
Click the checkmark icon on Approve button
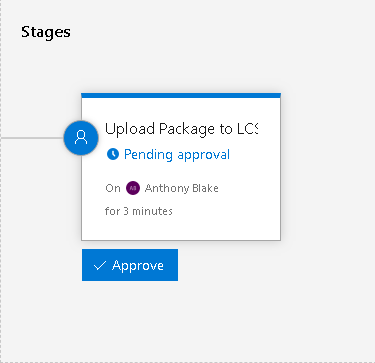(x=100, y=265)
